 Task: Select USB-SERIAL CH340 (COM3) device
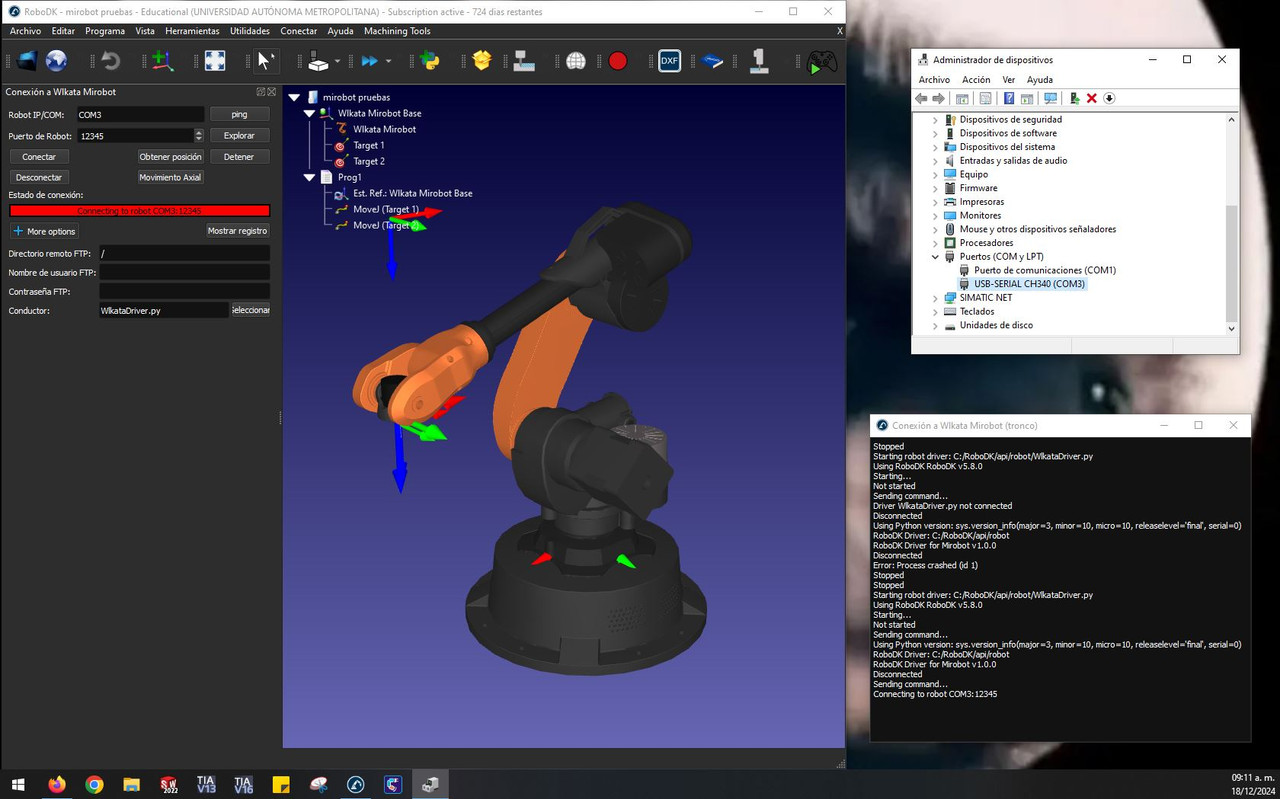point(1029,284)
